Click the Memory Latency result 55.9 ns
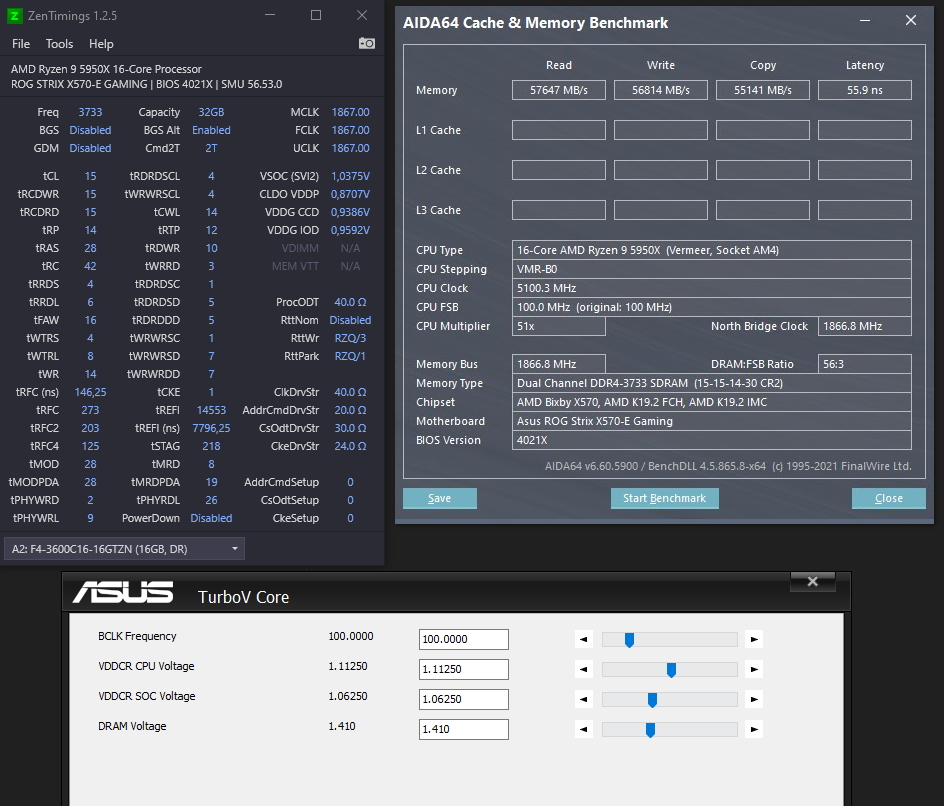The height and width of the screenshot is (806, 944). point(865,90)
